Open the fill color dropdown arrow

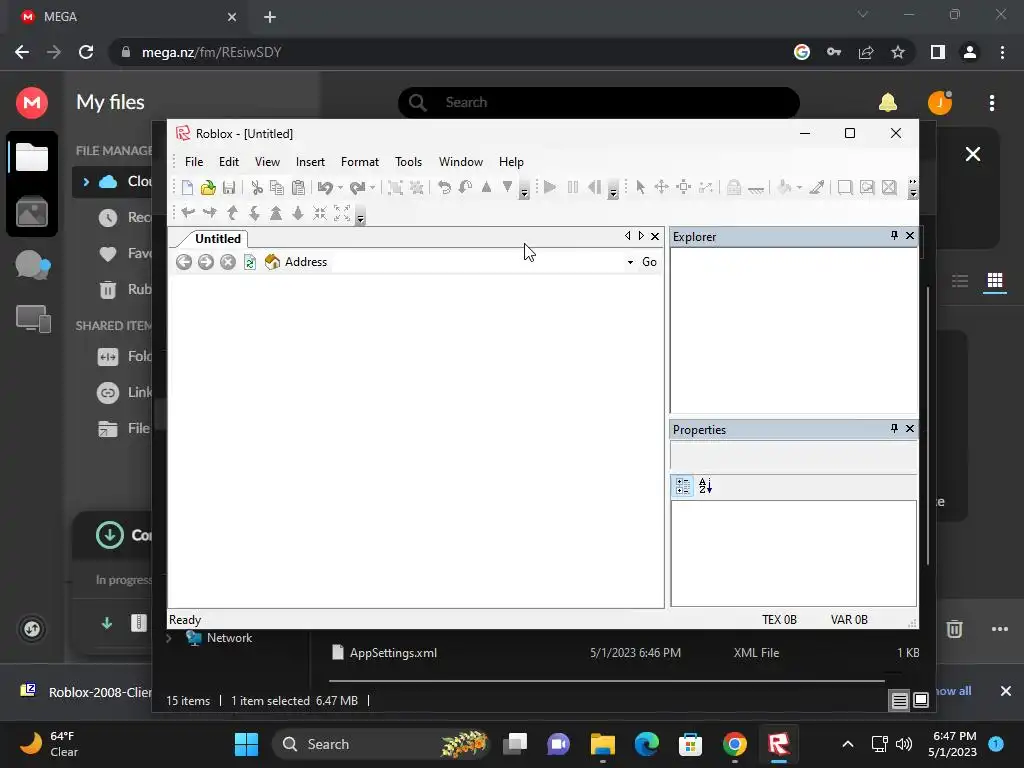click(799, 188)
